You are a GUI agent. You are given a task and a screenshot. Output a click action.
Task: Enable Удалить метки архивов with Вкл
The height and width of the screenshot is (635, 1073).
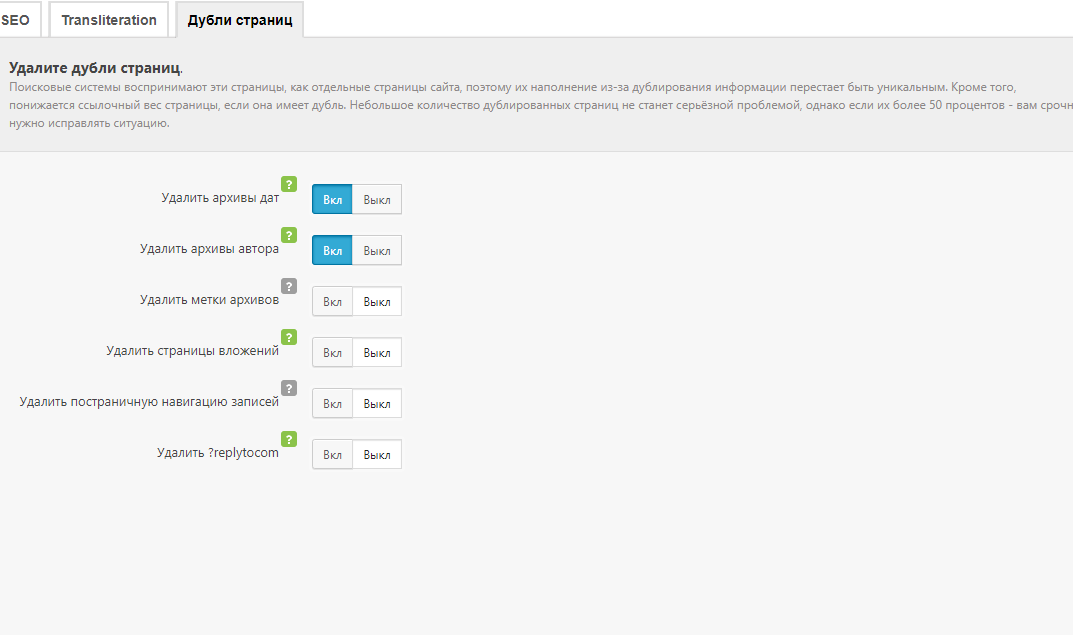coord(333,301)
